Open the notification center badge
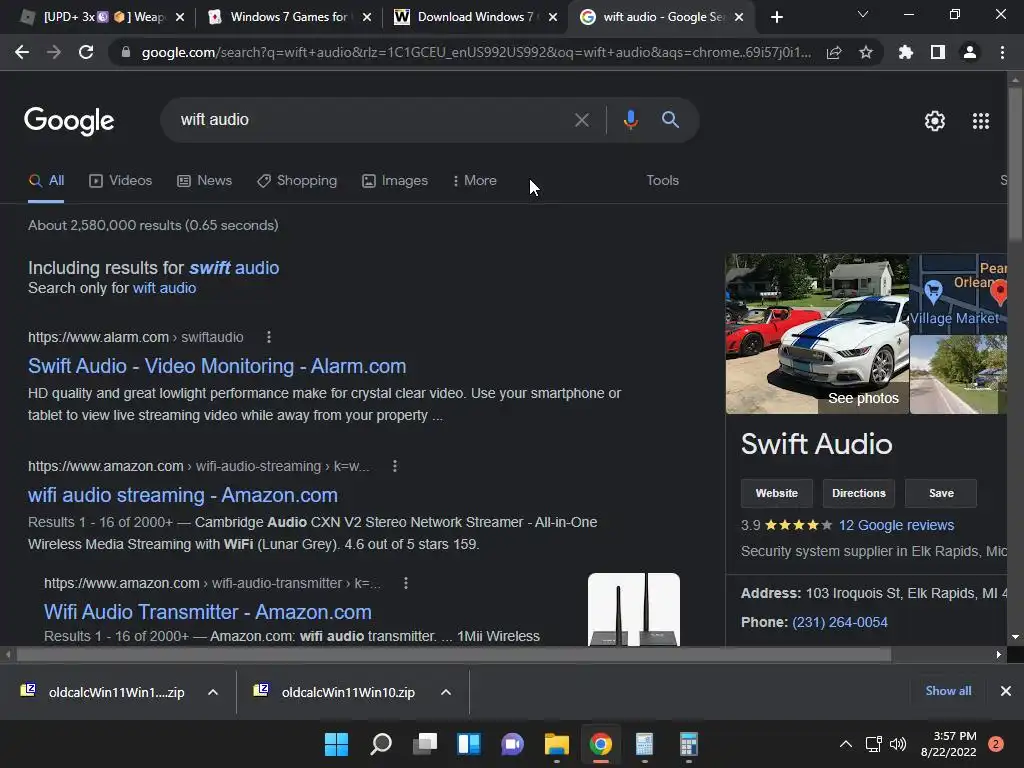This screenshot has width=1024, height=768. pos(995,744)
